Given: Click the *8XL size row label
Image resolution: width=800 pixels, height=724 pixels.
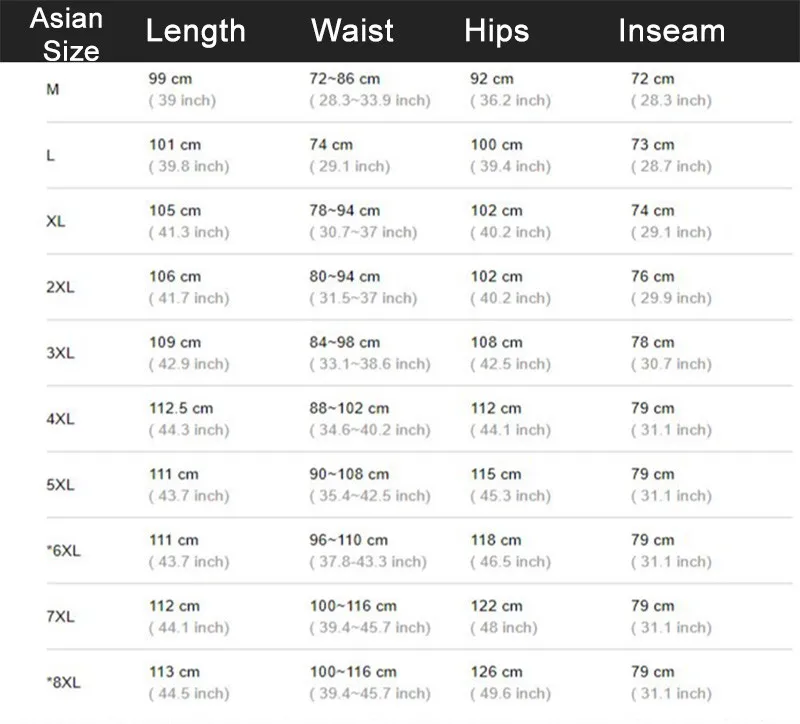Looking at the screenshot, I should point(63,682).
